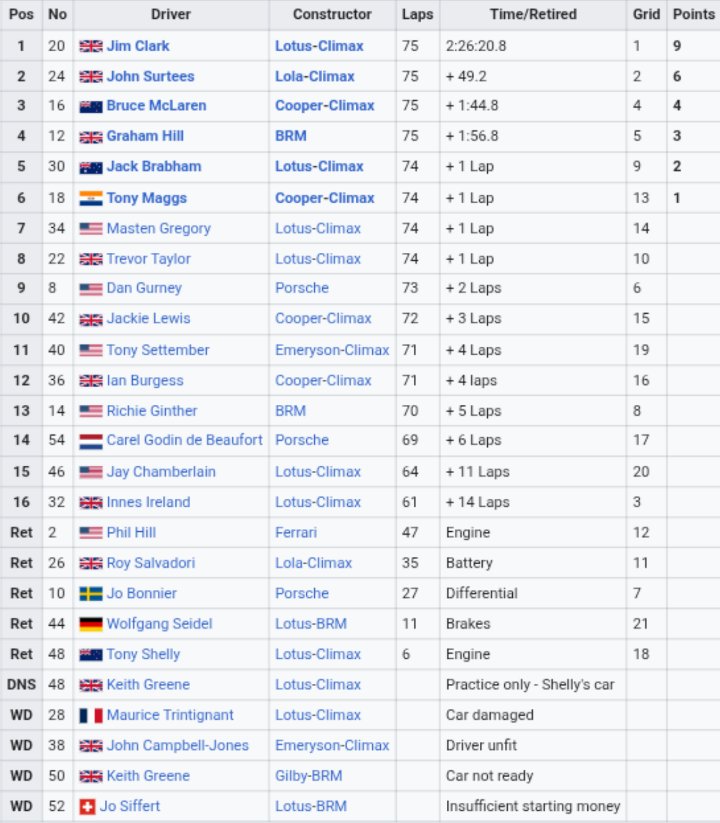Click the UK flag beside Trevor Taylor
Viewport: 720px width, 823px height.
pyautogui.click(x=91, y=259)
